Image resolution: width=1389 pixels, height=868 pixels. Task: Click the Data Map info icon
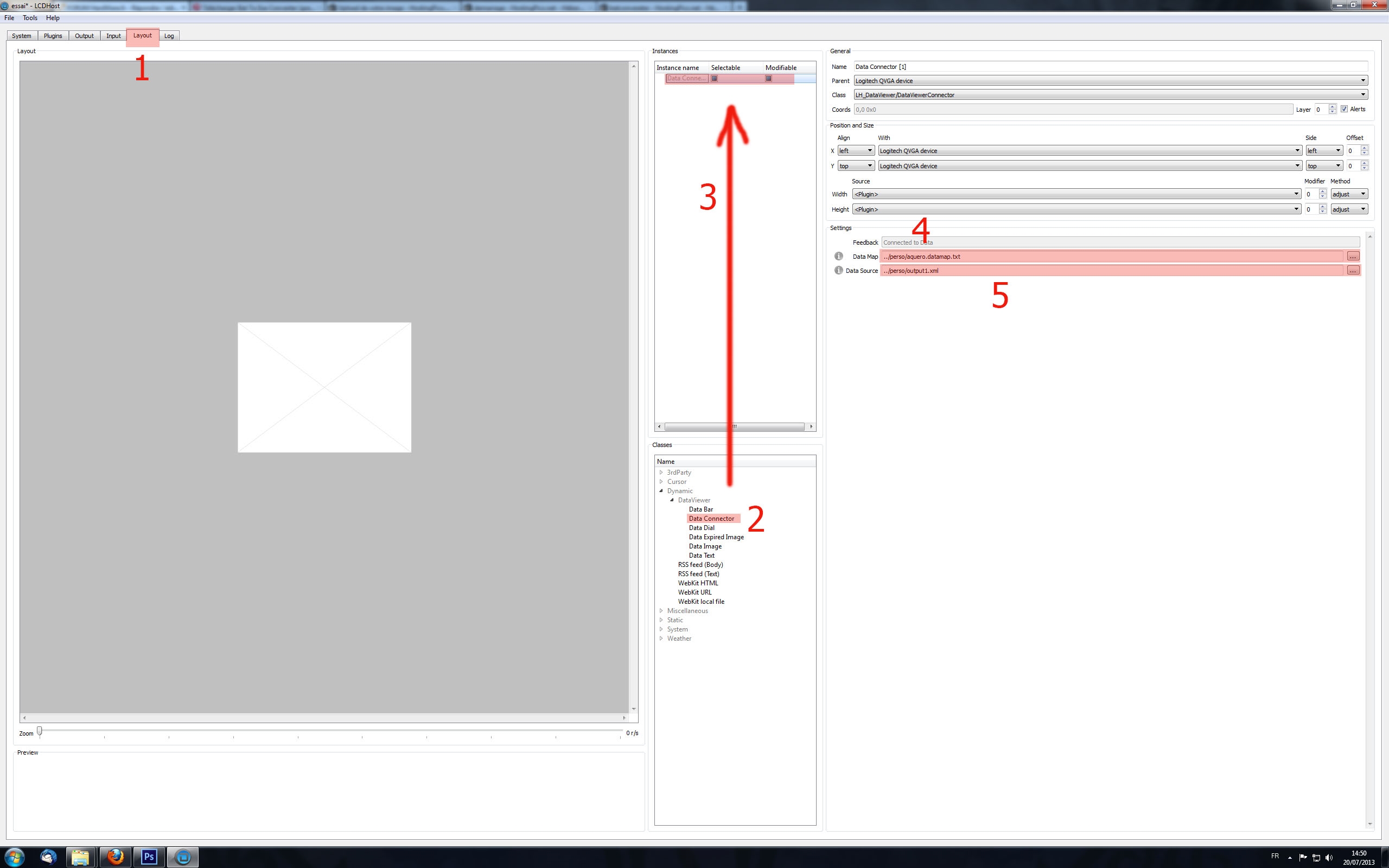point(839,256)
